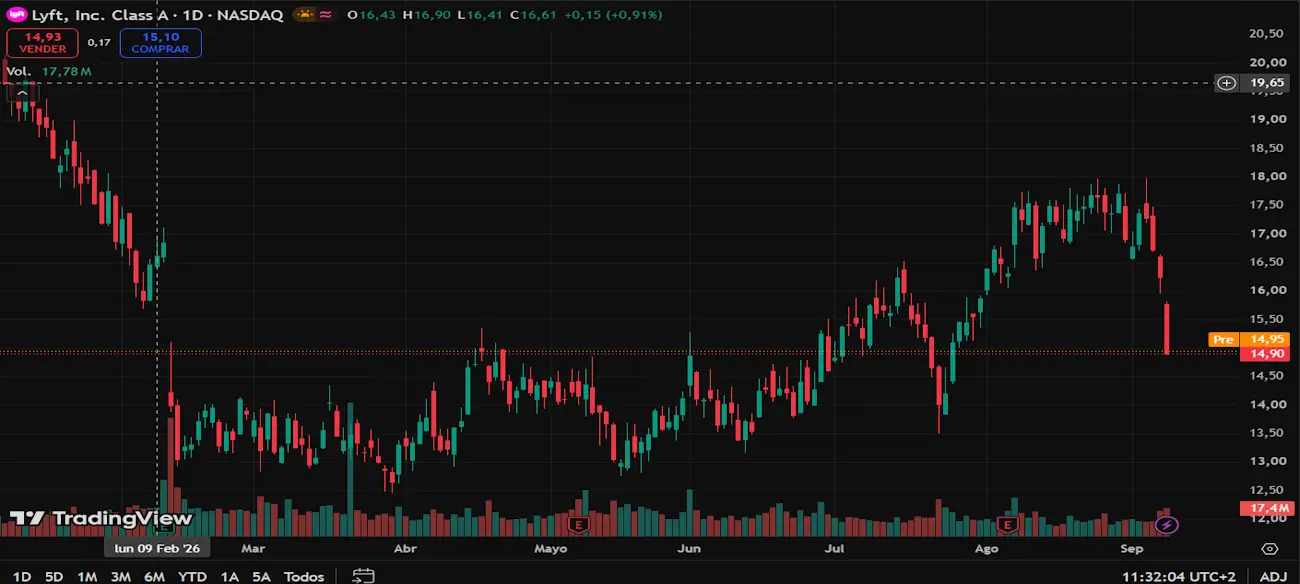Select the 6M time range

click(154, 576)
